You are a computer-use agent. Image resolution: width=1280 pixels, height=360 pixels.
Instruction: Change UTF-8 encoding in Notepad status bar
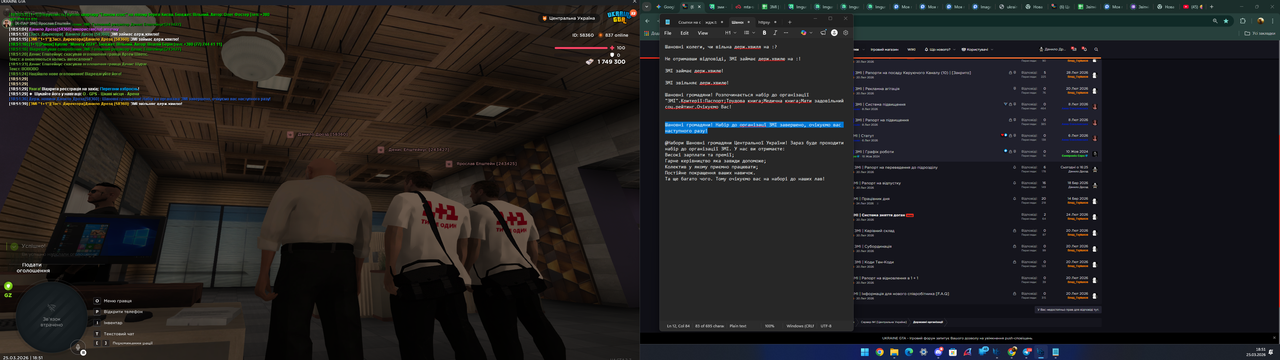pos(826,326)
